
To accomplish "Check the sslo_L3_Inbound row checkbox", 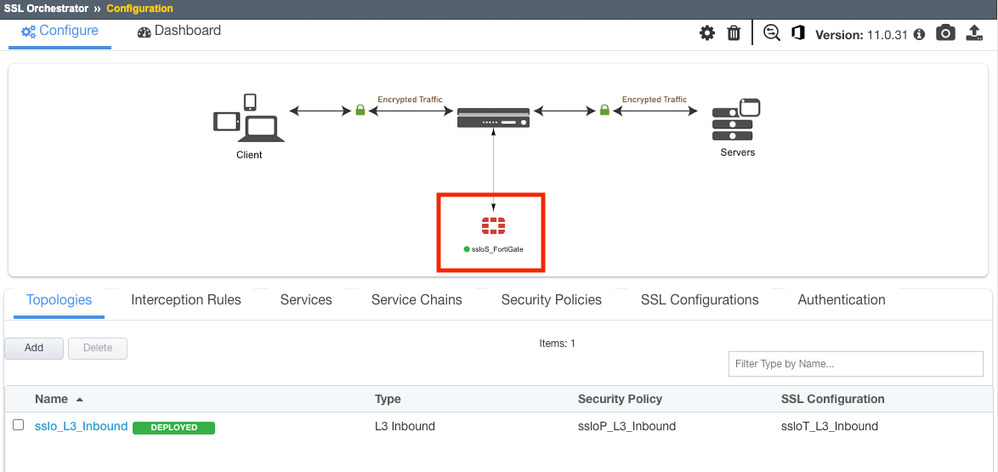I will click(x=18, y=425).
